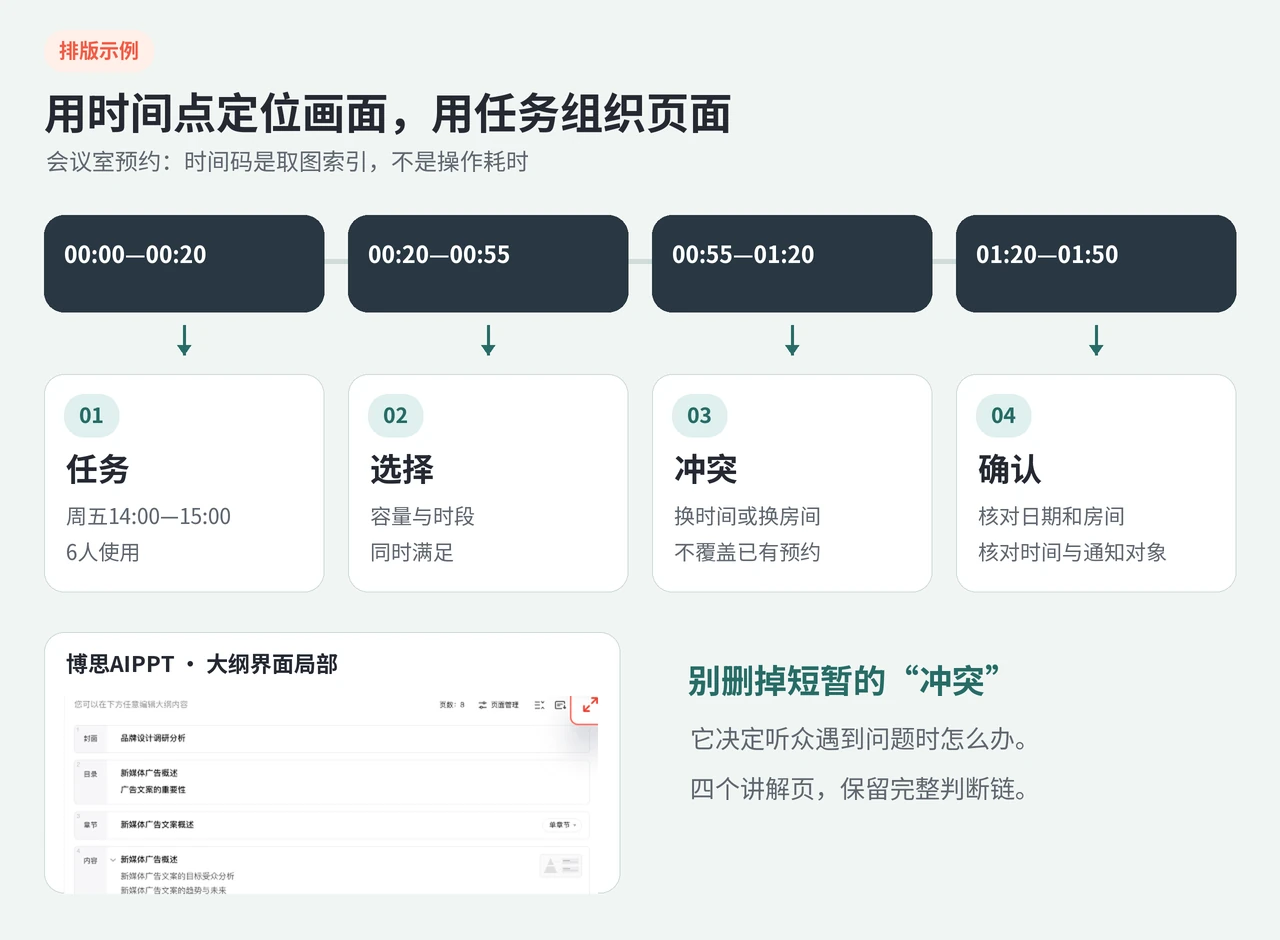Click the 核对时间与通知对象 line

click(1072, 552)
